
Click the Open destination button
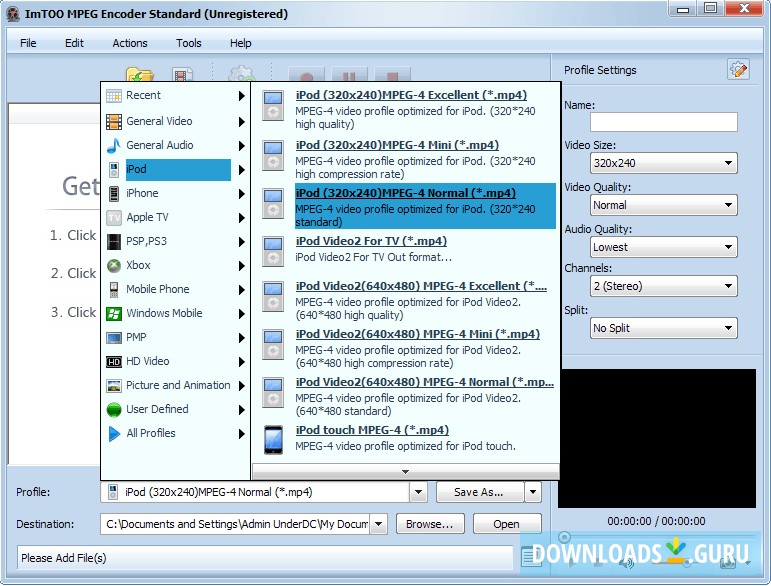pos(507,524)
